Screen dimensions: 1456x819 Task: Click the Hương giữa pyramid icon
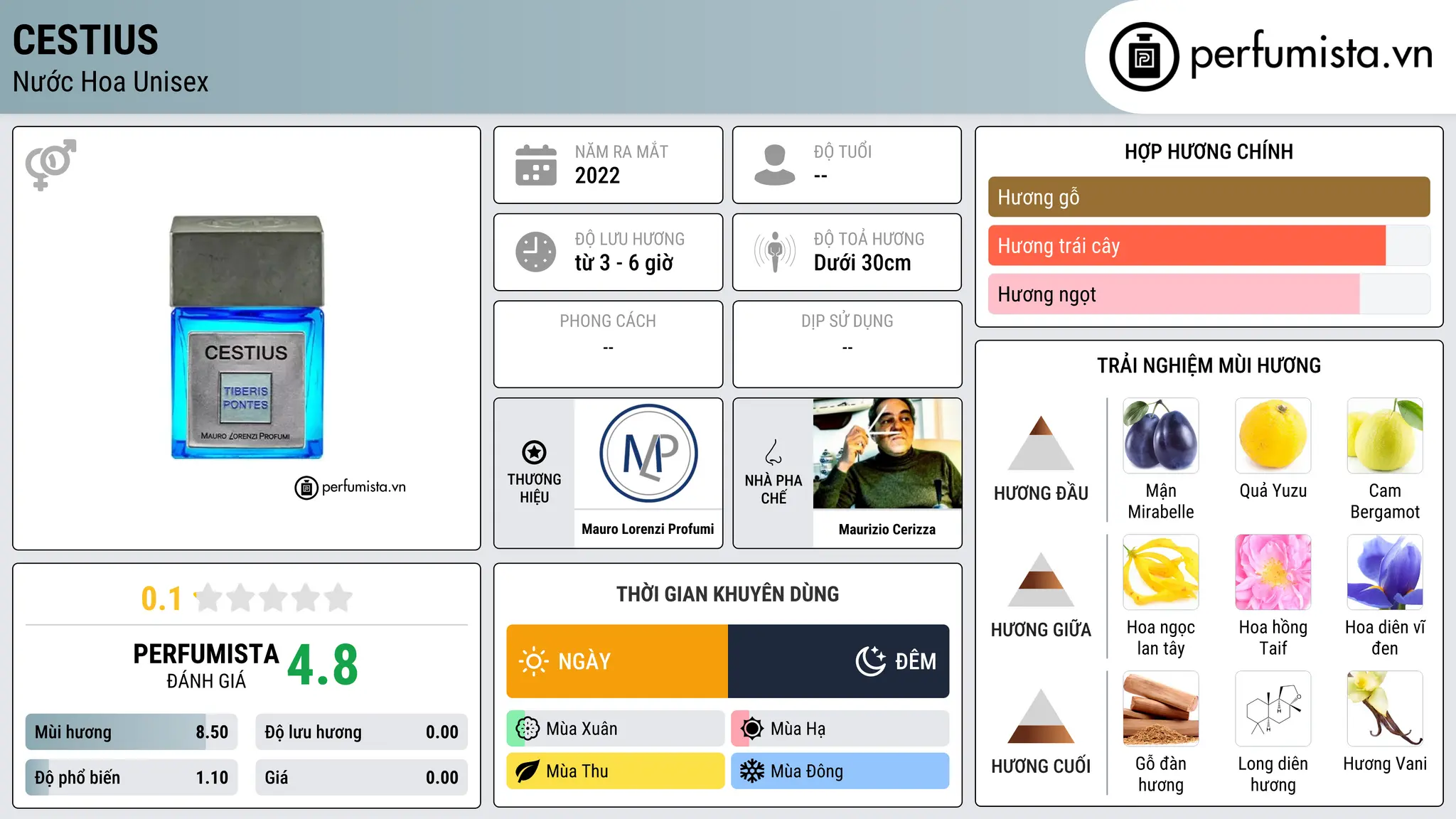pos(1041,579)
